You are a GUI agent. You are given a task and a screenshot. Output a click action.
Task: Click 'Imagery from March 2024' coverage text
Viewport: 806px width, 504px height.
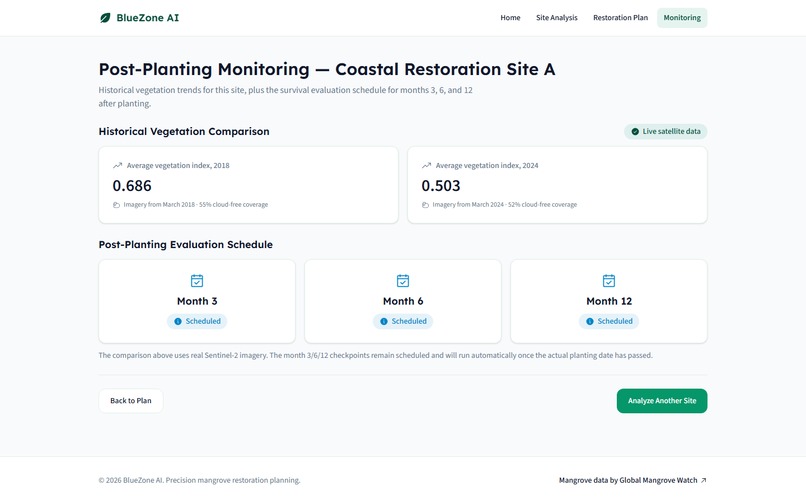click(504, 205)
